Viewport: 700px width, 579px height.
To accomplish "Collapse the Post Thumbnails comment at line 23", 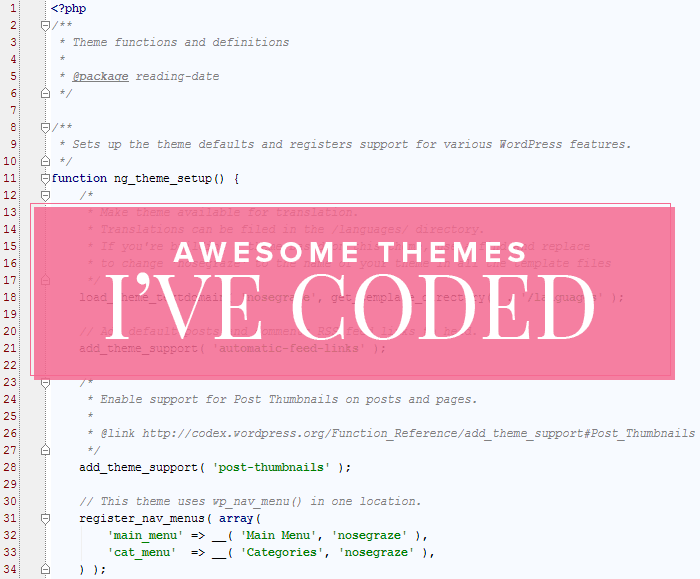I will (45, 382).
